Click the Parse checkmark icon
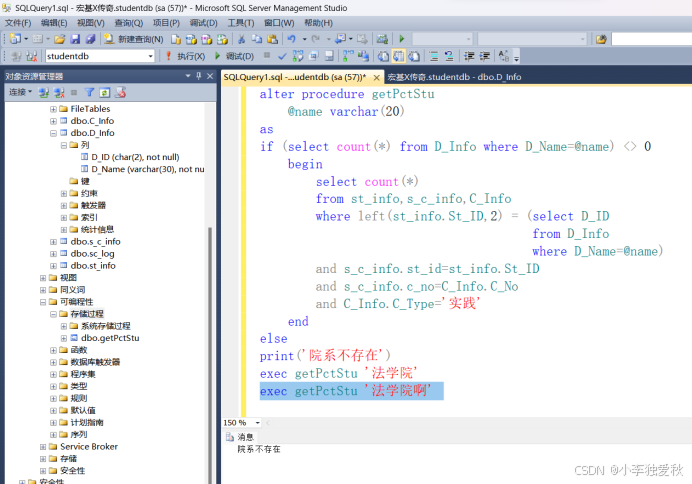 point(282,56)
